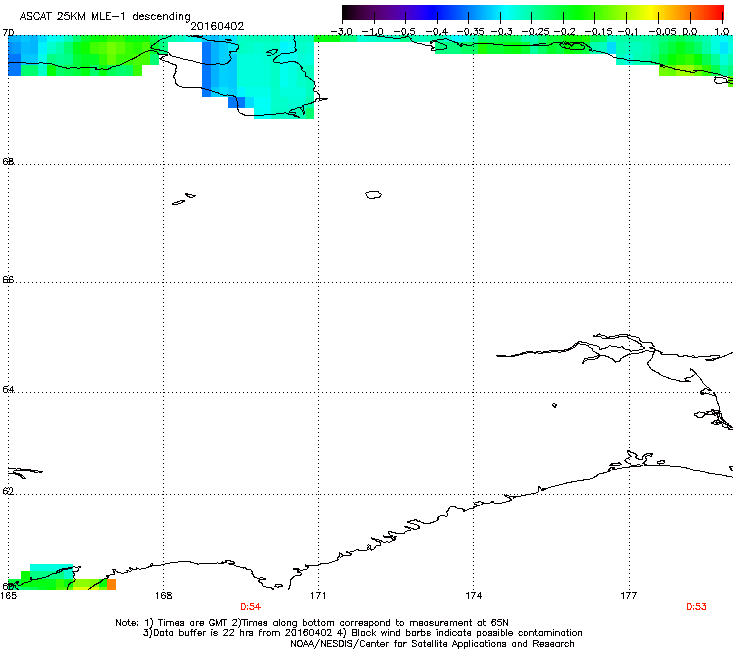
Task: Click the latitude label 68
Action: click(8, 161)
